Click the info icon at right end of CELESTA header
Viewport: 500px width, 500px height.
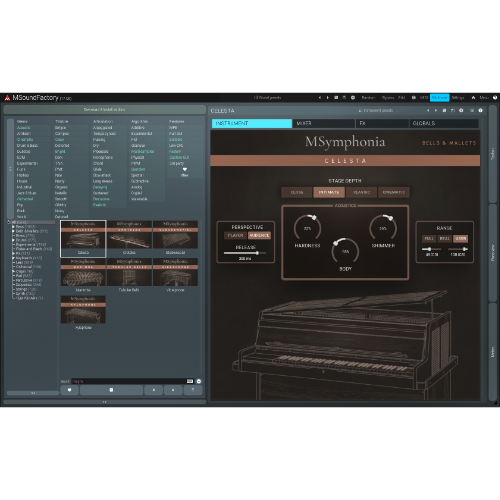coord(480,110)
